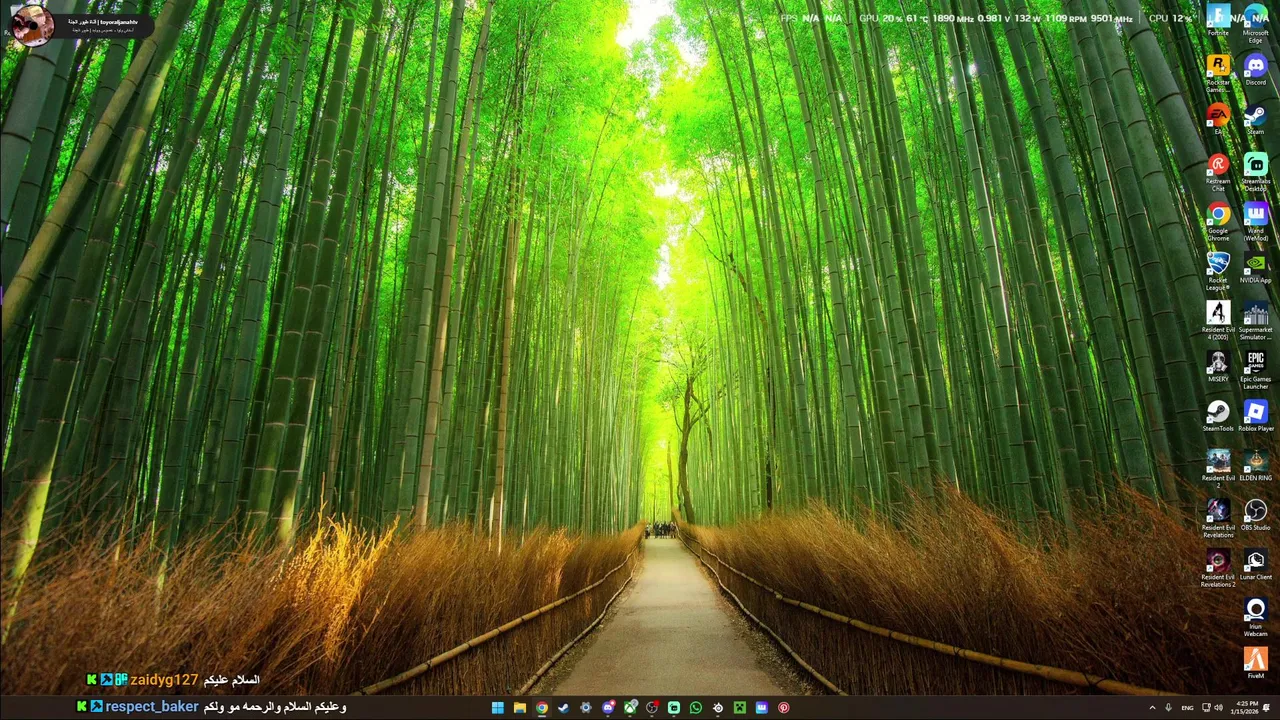Open the Fortnite desktop shortcut
The height and width of the screenshot is (720, 1280).
[x=1218, y=19]
